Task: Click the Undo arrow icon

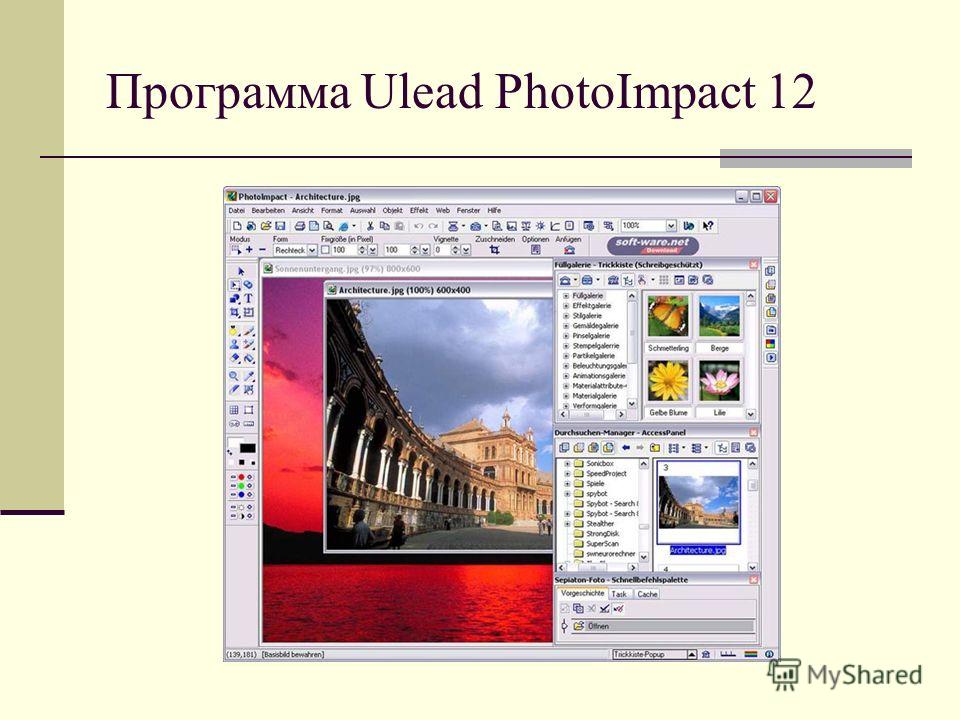Action: (x=419, y=226)
